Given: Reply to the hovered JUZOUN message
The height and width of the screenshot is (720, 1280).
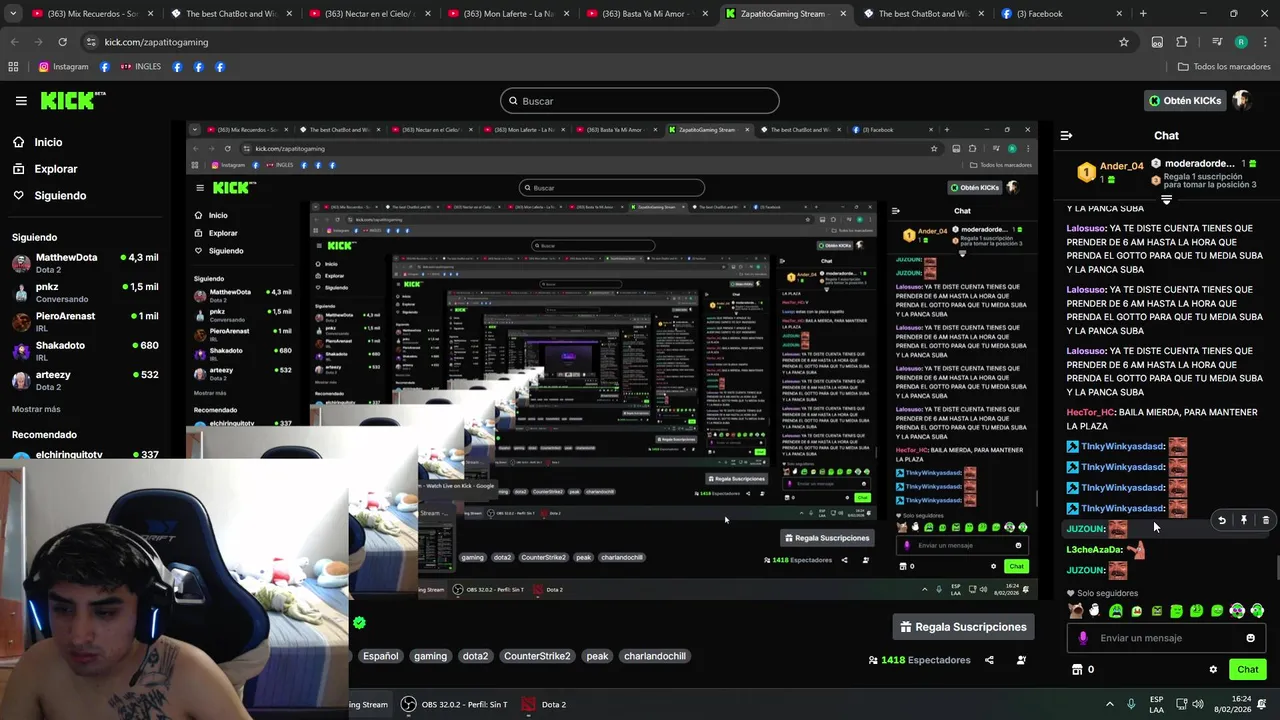Looking at the screenshot, I should click(1222, 520).
